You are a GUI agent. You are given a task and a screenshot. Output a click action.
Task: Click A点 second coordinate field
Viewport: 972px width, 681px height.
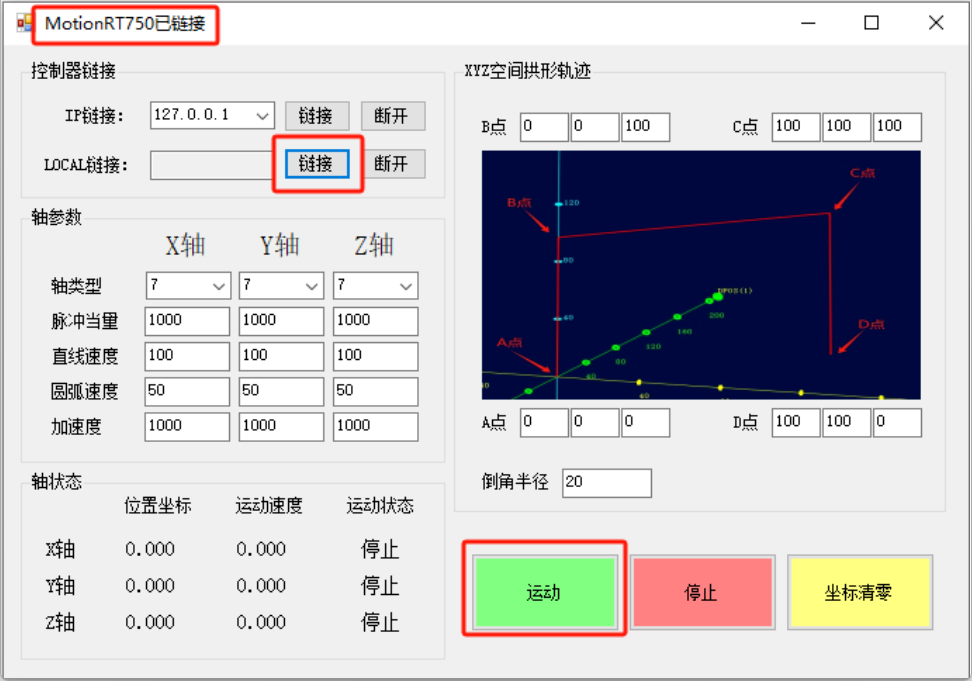click(x=595, y=423)
